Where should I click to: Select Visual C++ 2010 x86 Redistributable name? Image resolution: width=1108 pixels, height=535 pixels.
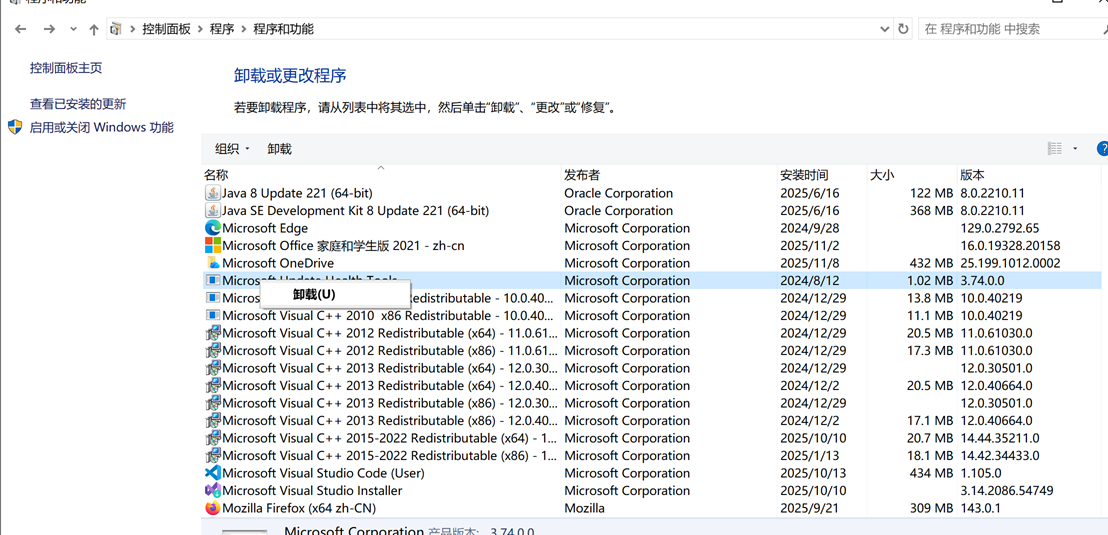(389, 315)
